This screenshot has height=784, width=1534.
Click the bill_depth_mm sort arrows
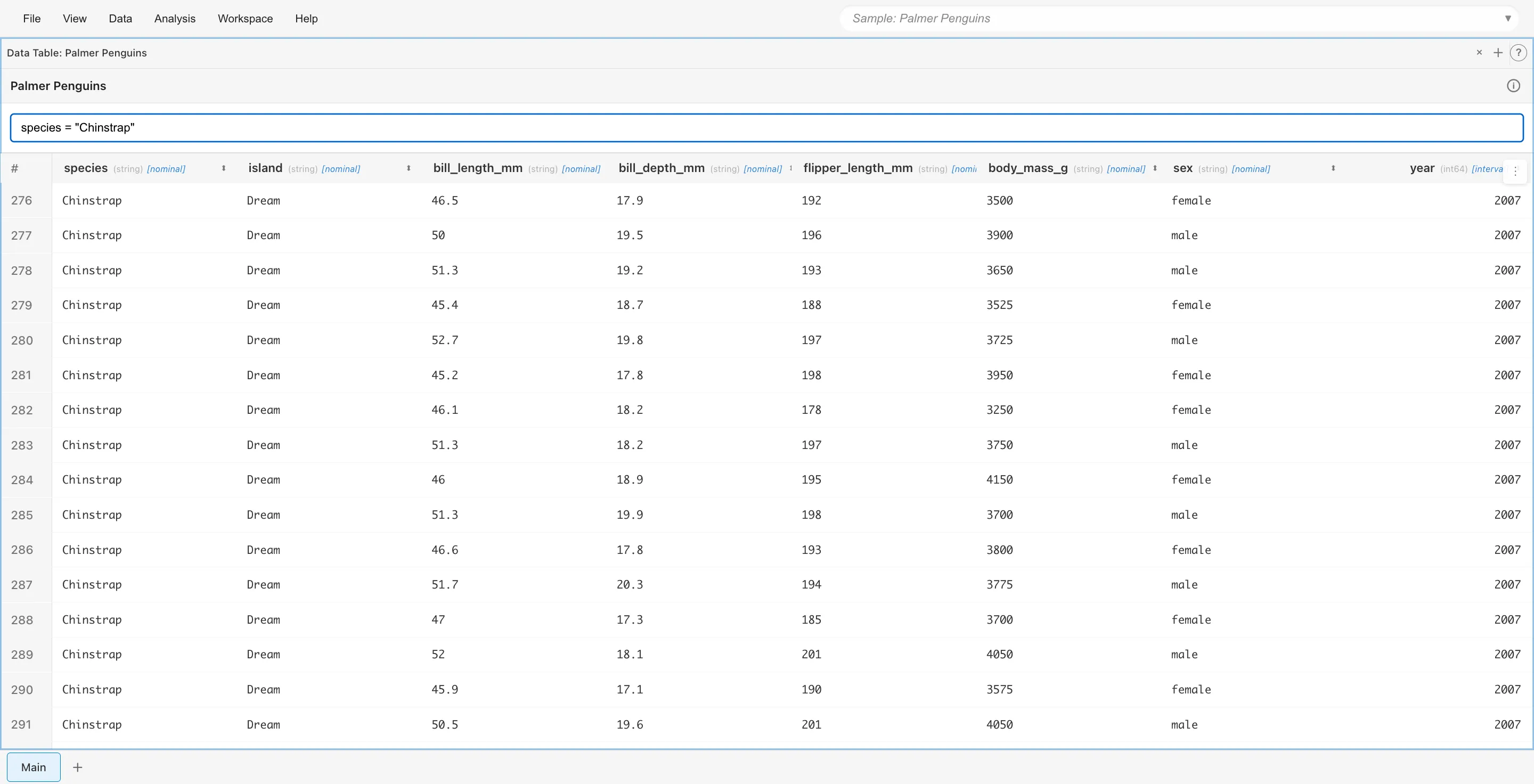791,168
